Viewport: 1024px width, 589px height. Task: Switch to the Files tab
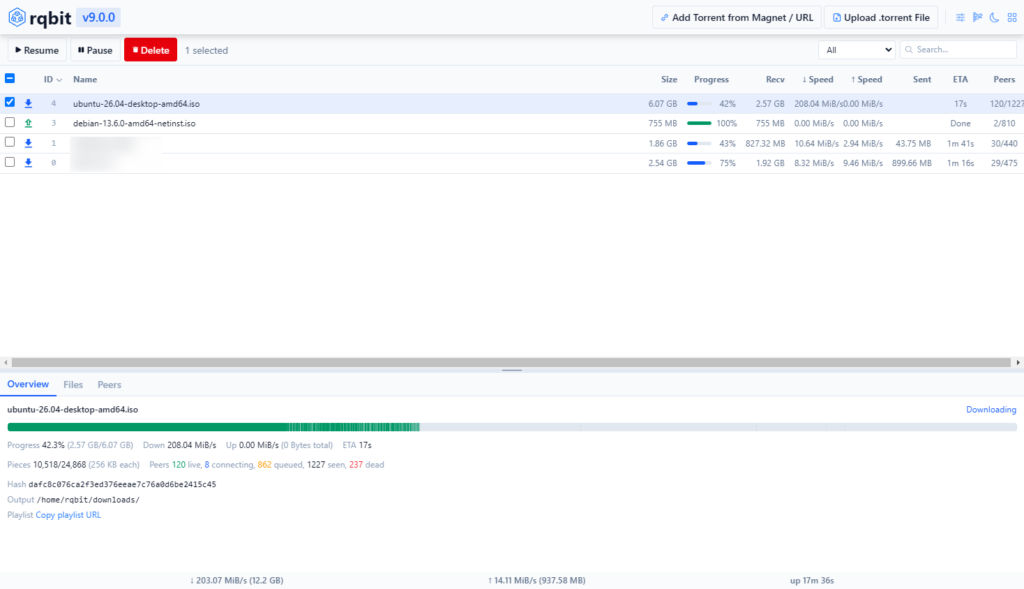(x=73, y=385)
